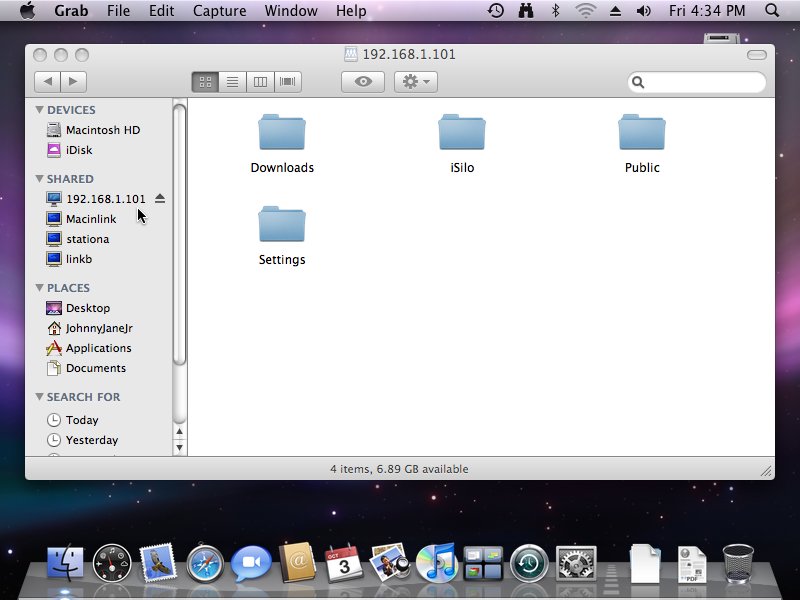Open the Quick Look eye button
This screenshot has height=600, width=800.
363,82
